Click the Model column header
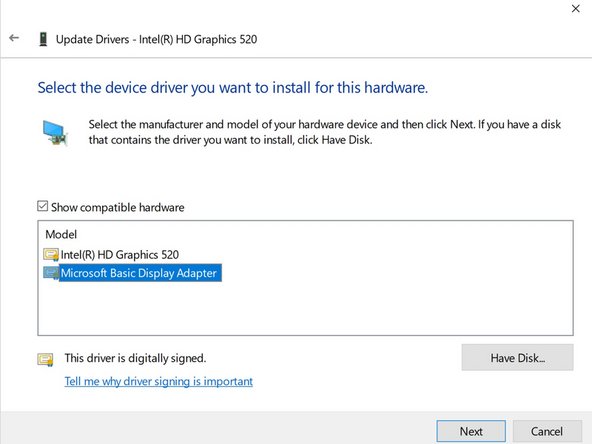The image size is (592, 444). [61, 234]
